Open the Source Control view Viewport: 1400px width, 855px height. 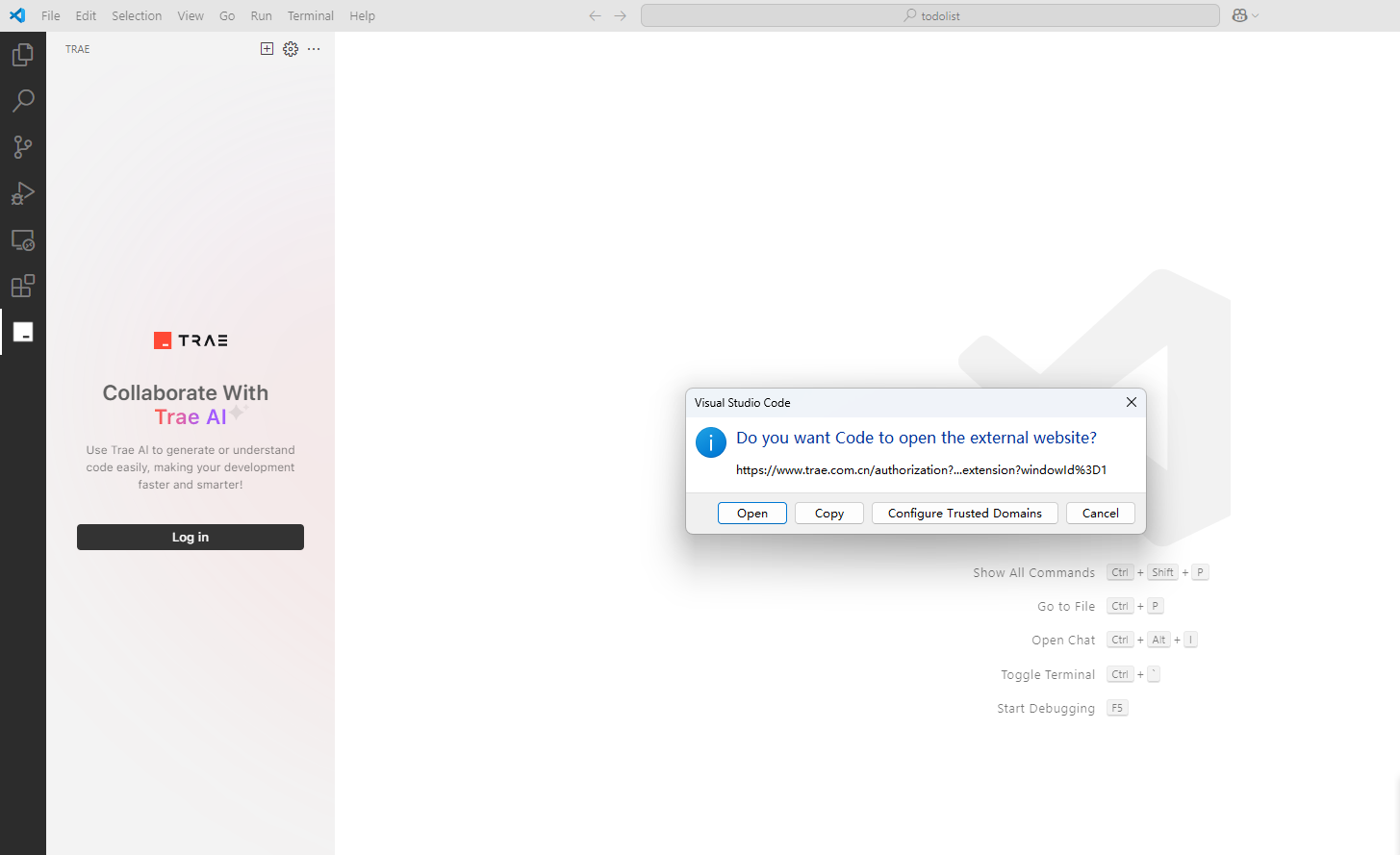(x=23, y=147)
